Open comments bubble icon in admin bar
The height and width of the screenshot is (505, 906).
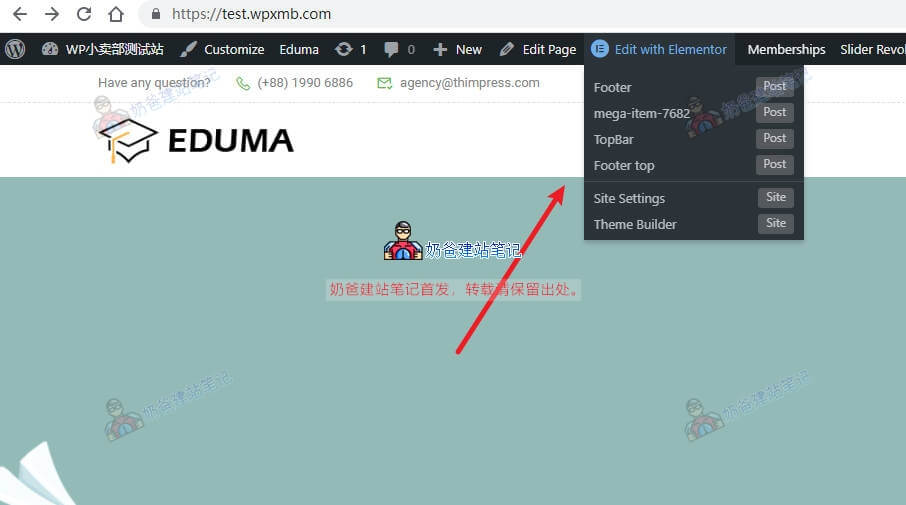[391, 50]
